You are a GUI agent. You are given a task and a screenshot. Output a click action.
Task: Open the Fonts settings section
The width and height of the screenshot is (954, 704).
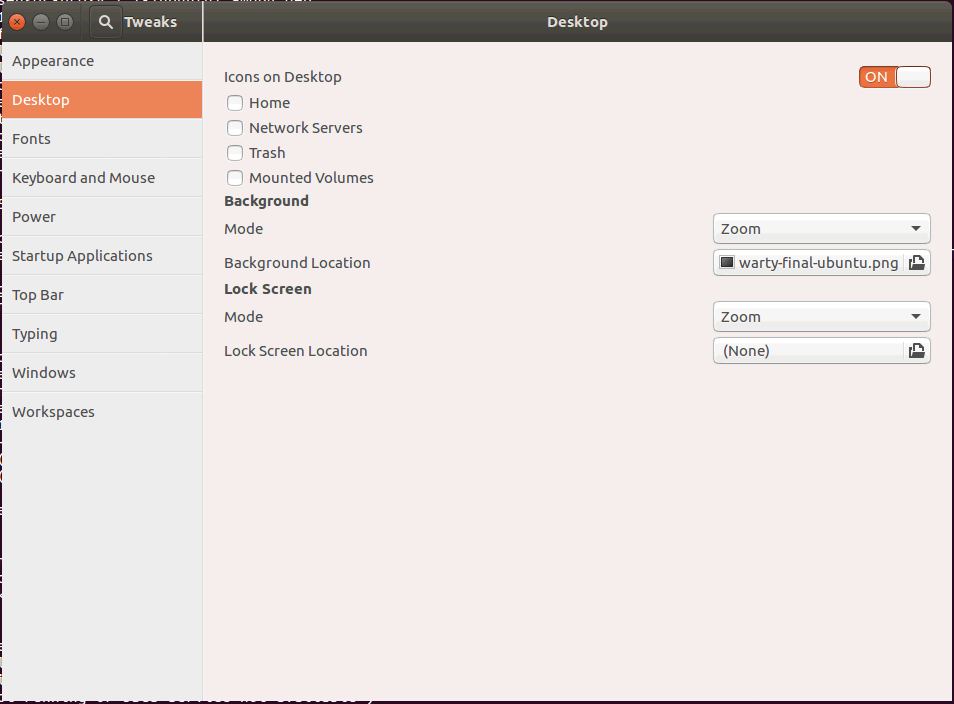tap(101, 139)
